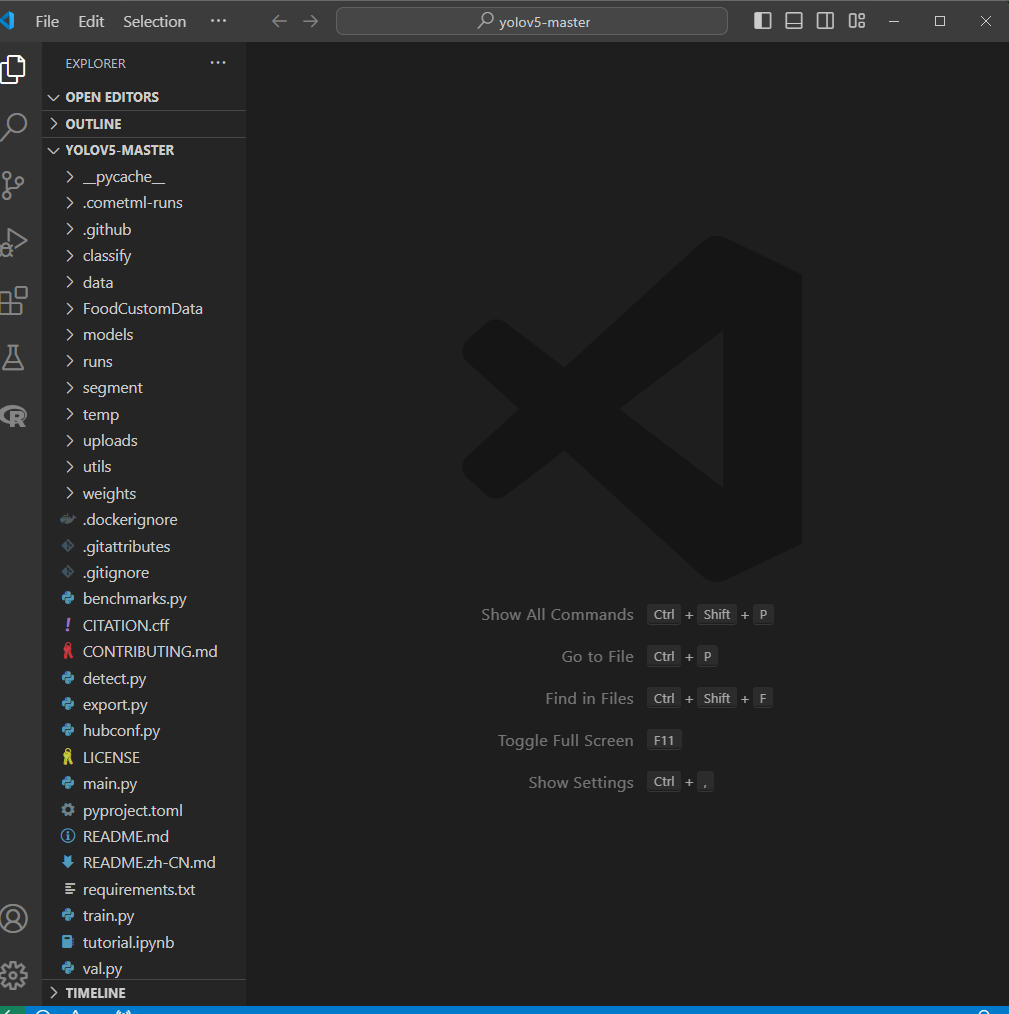Open CONTRIBUTING.md file
The image size is (1009, 1014).
click(144, 651)
